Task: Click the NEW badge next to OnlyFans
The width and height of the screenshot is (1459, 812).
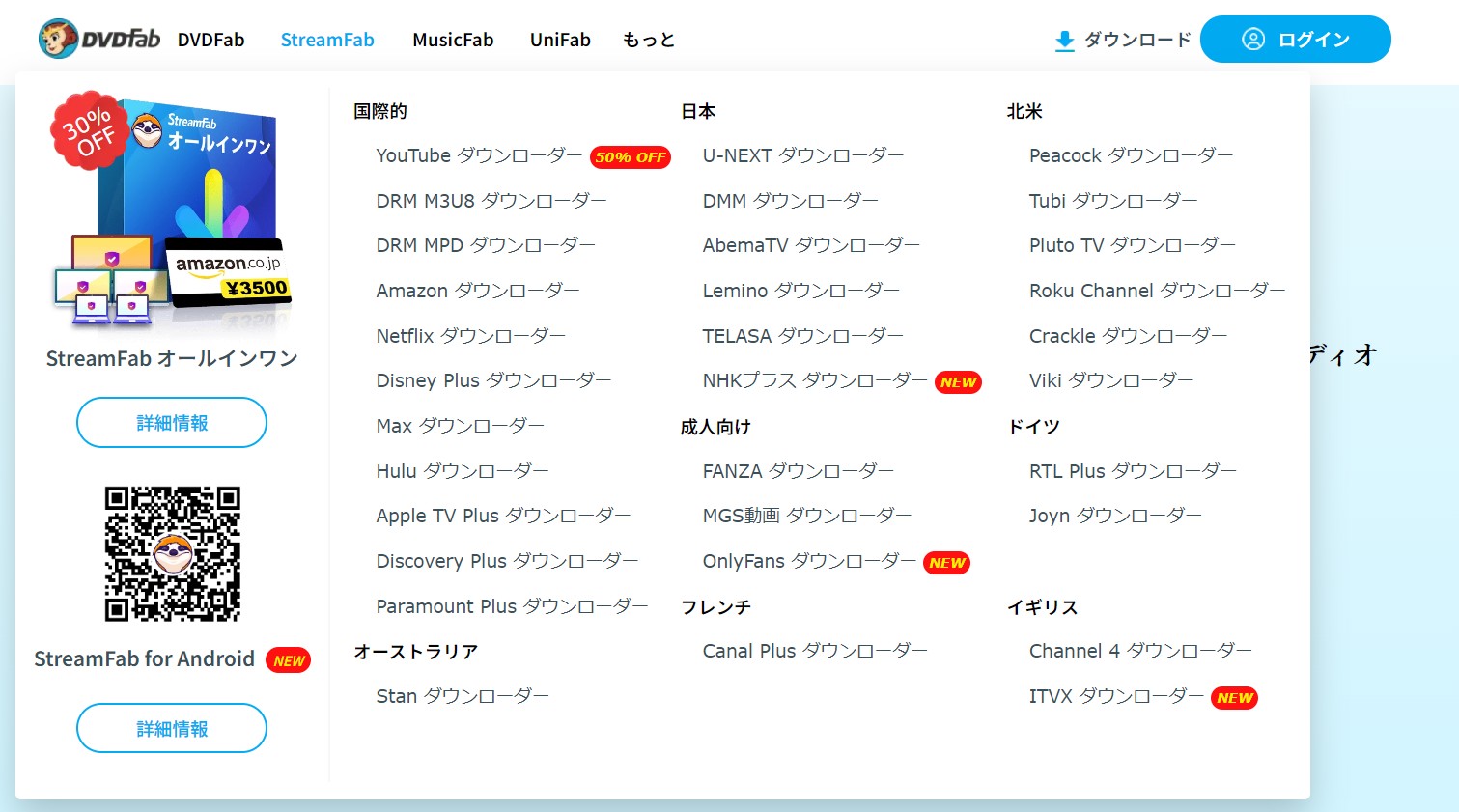Action: tap(947, 563)
